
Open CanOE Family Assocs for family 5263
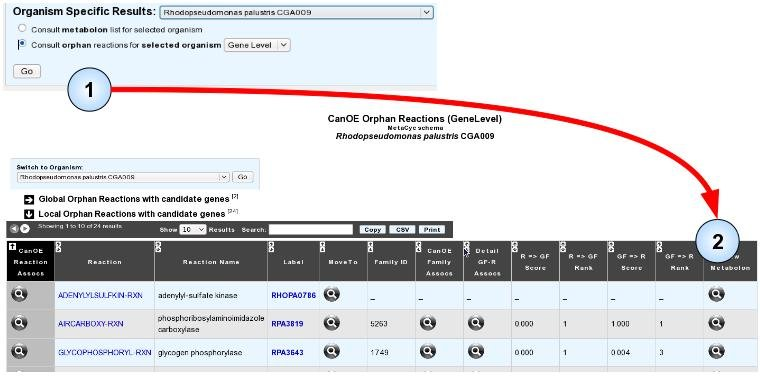428,323
